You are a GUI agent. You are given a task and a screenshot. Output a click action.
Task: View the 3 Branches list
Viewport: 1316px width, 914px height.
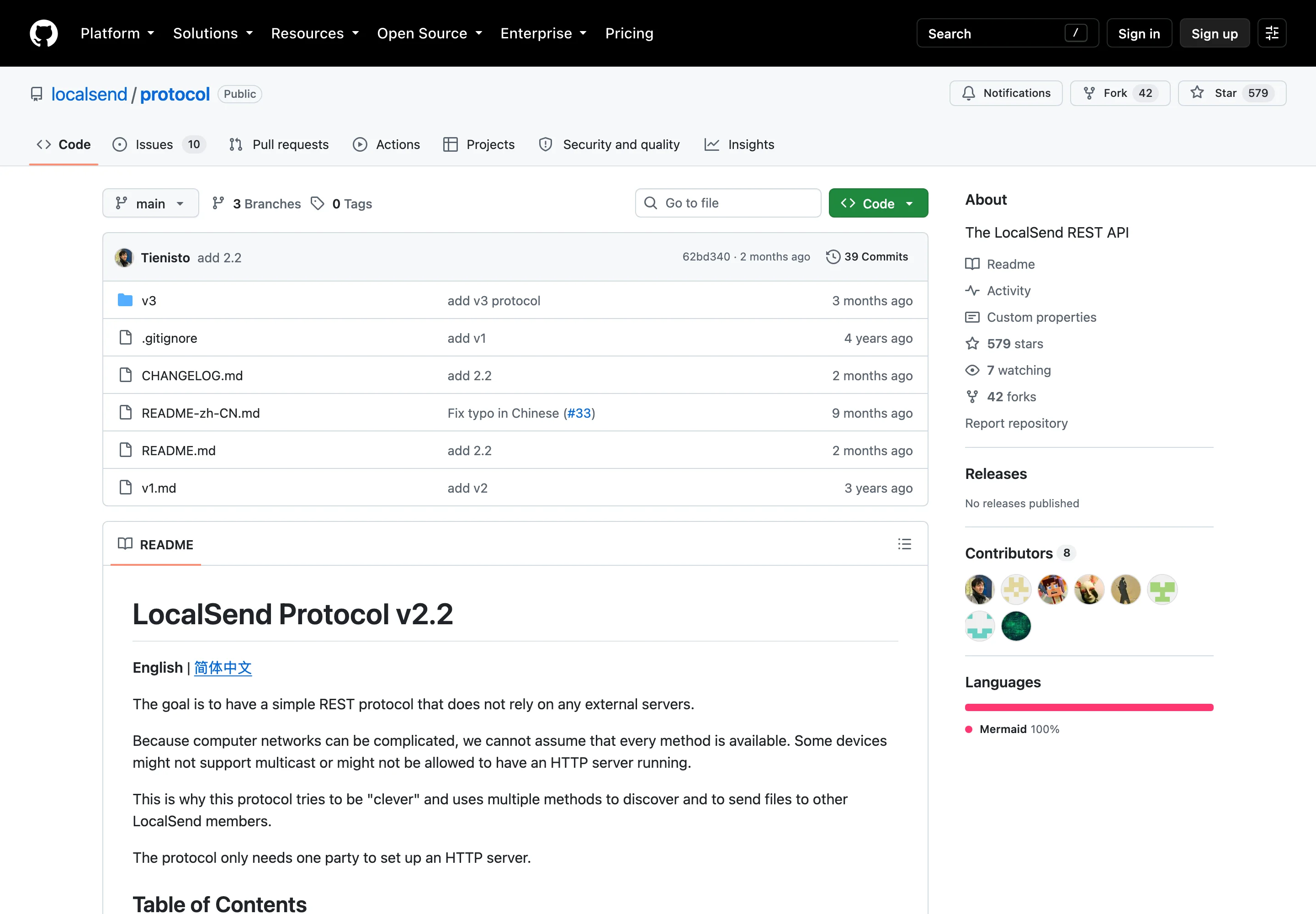[x=256, y=203]
